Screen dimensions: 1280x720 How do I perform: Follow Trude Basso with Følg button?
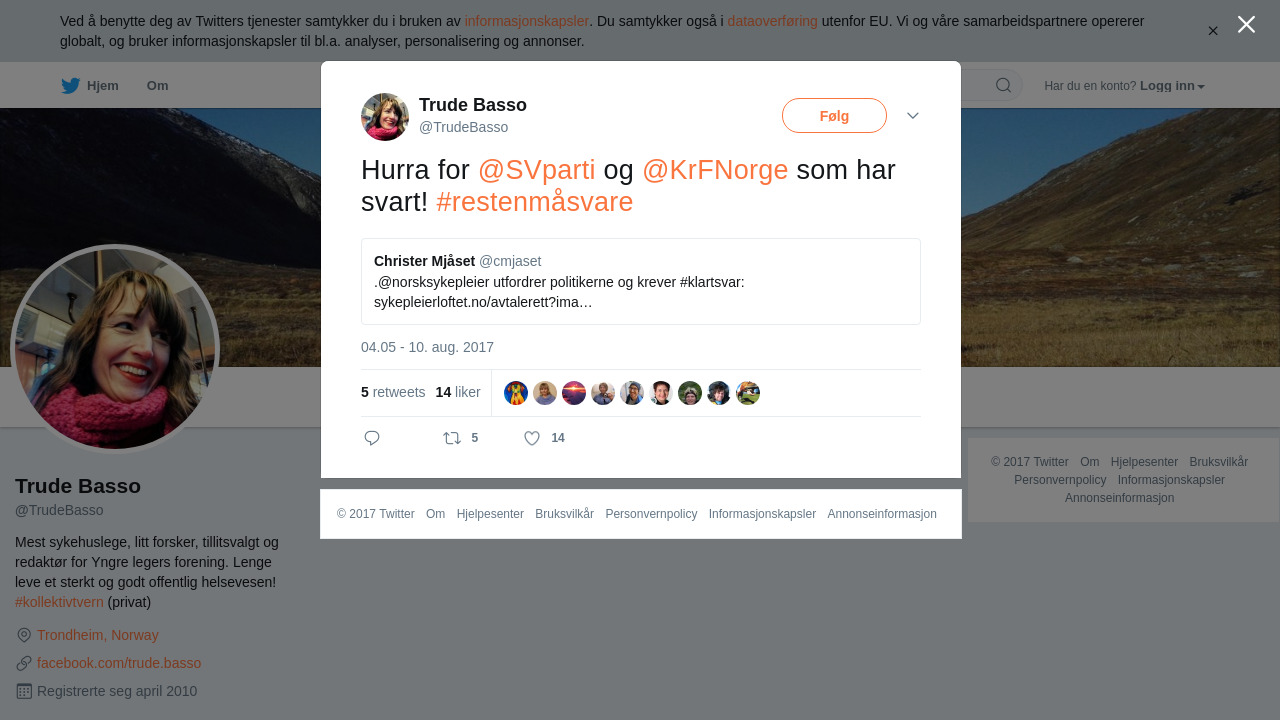point(834,116)
